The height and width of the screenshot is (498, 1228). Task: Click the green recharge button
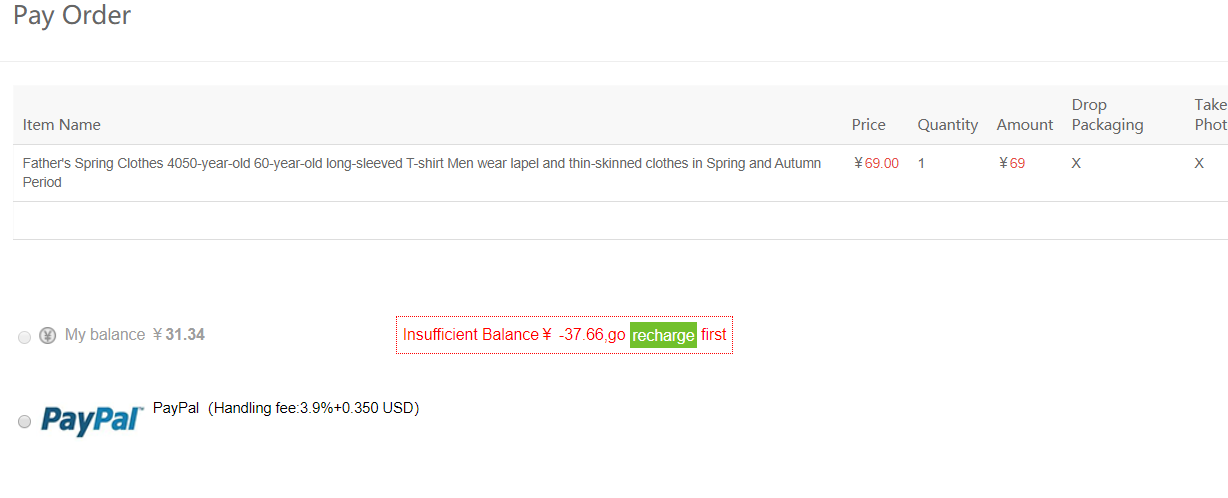(663, 335)
